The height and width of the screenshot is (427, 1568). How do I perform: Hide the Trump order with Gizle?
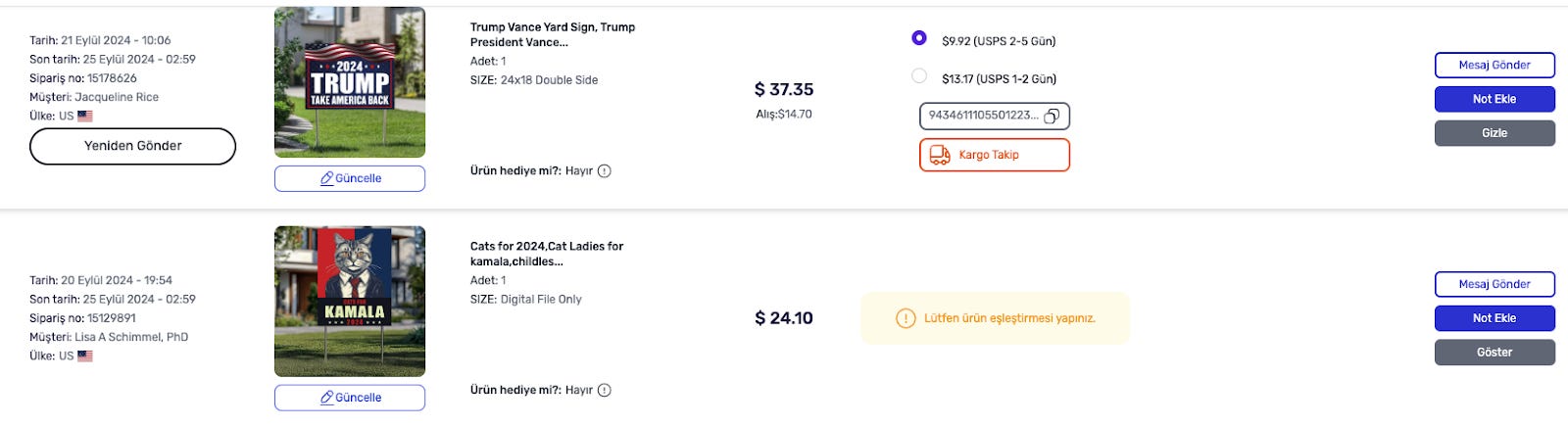point(1494,133)
